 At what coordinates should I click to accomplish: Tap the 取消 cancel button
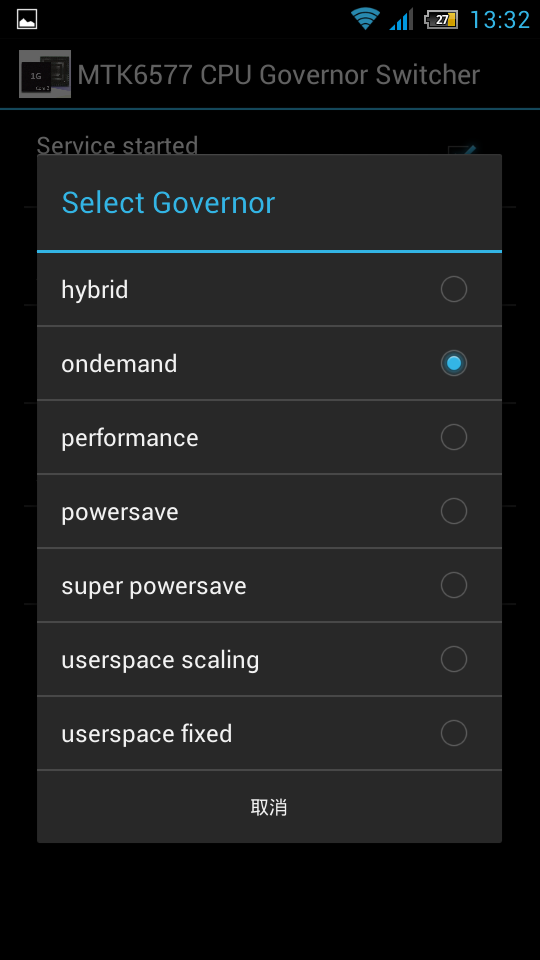pos(269,807)
